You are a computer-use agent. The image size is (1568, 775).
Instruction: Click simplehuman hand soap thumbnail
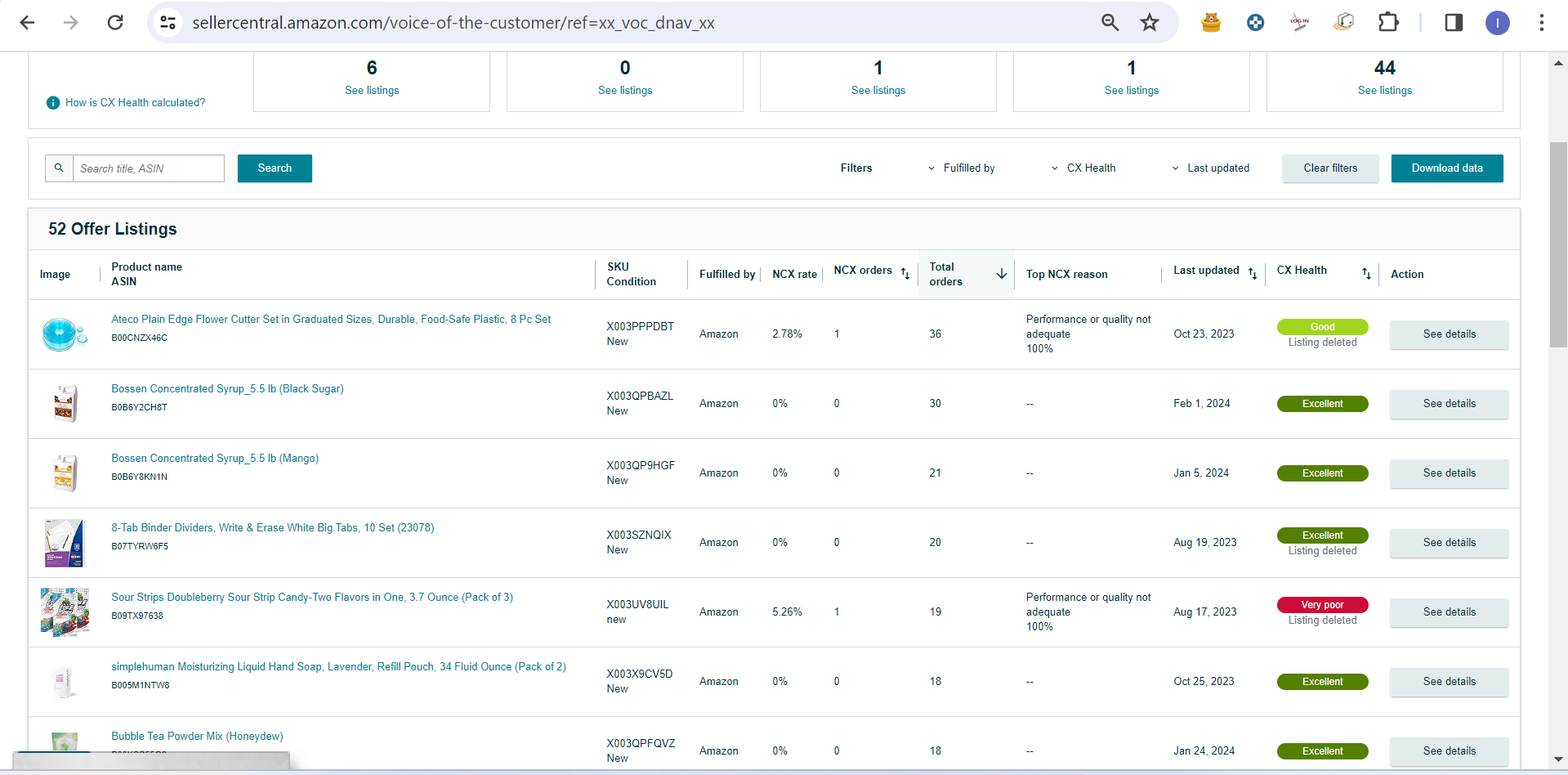[65, 682]
